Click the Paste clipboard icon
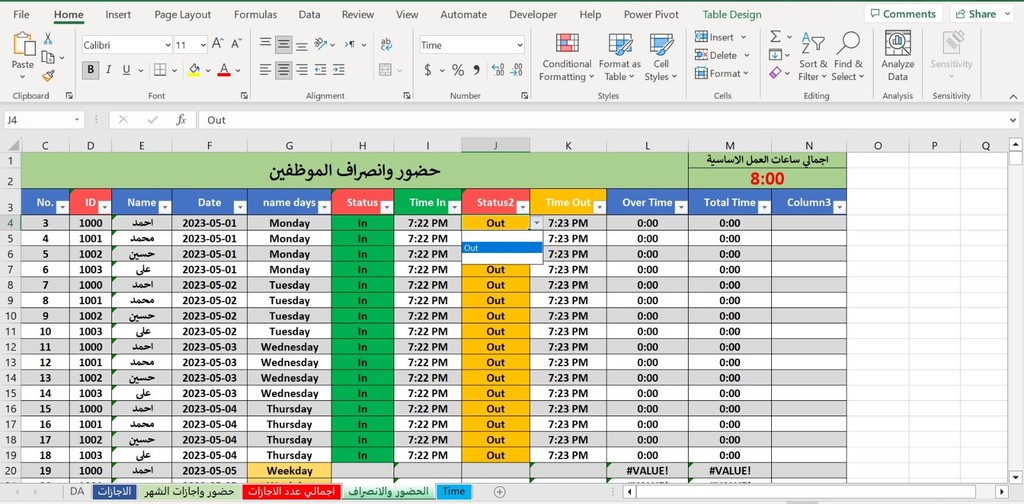The image size is (1024, 504). pos(23,44)
